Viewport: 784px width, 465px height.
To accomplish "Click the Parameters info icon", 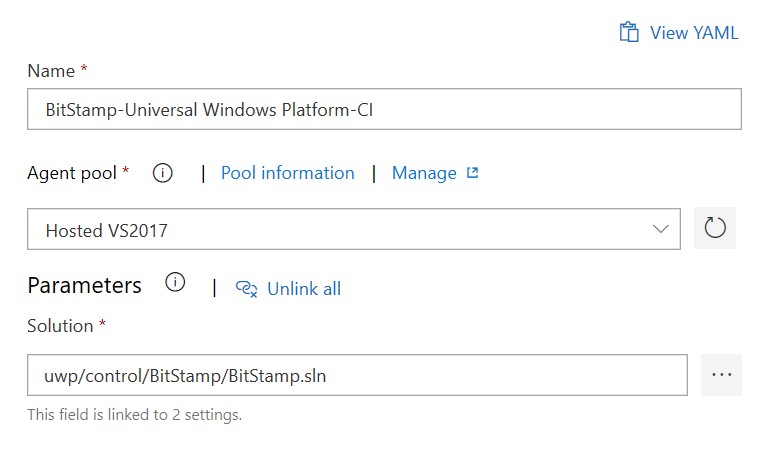I will point(176,284).
